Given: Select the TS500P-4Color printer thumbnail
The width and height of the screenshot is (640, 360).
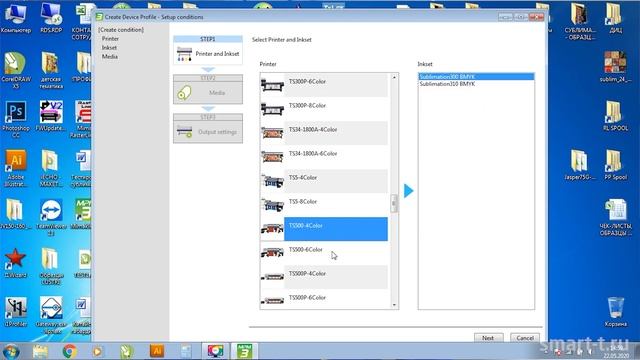Looking at the screenshot, I should [x=272, y=277].
